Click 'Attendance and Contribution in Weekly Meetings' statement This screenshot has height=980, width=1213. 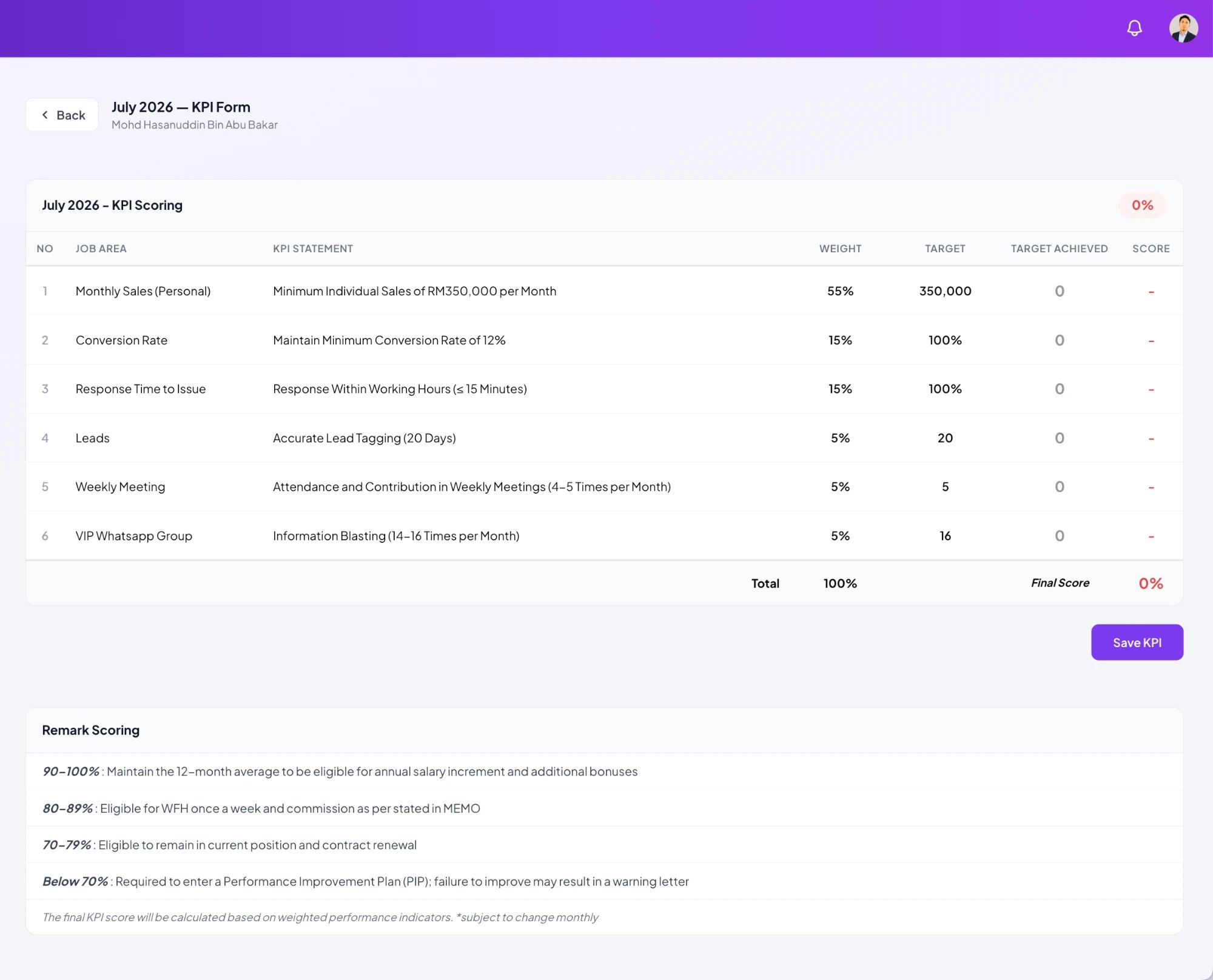pyautogui.click(x=472, y=487)
